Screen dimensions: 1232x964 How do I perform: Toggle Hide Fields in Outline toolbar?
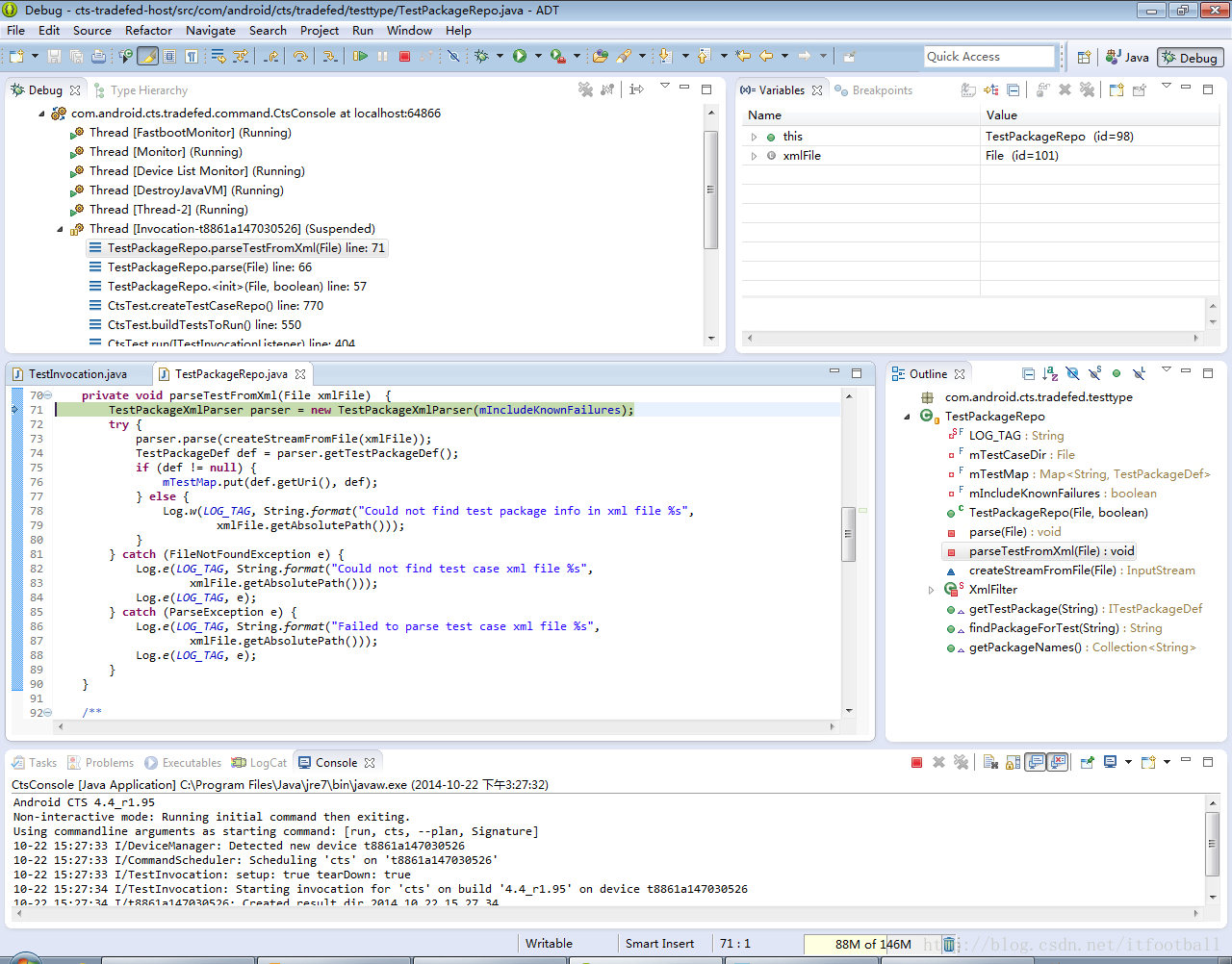tap(1072, 373)
